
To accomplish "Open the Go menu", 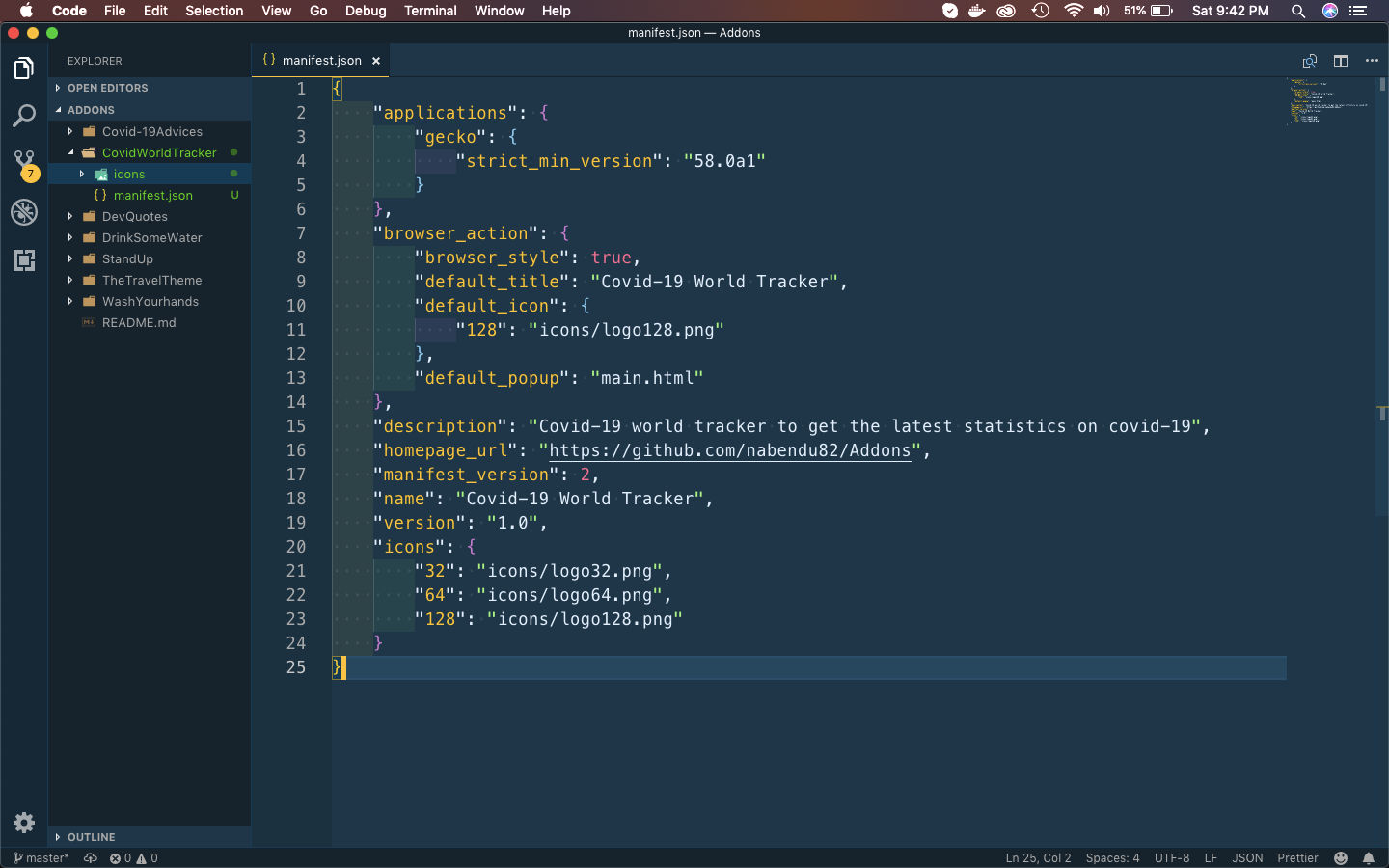I will 318,11.
